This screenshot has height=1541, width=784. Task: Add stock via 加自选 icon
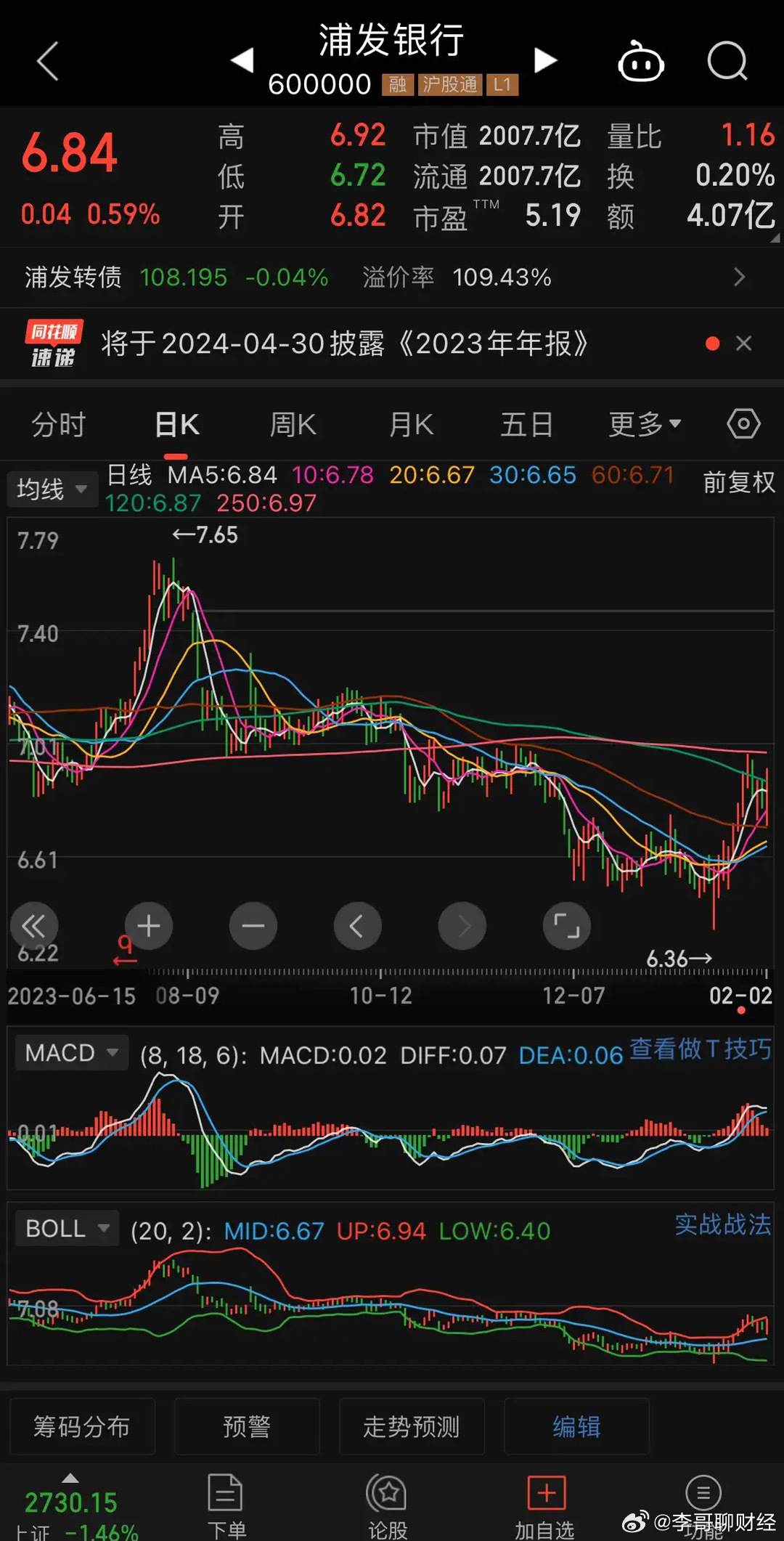click(546, 1493)
